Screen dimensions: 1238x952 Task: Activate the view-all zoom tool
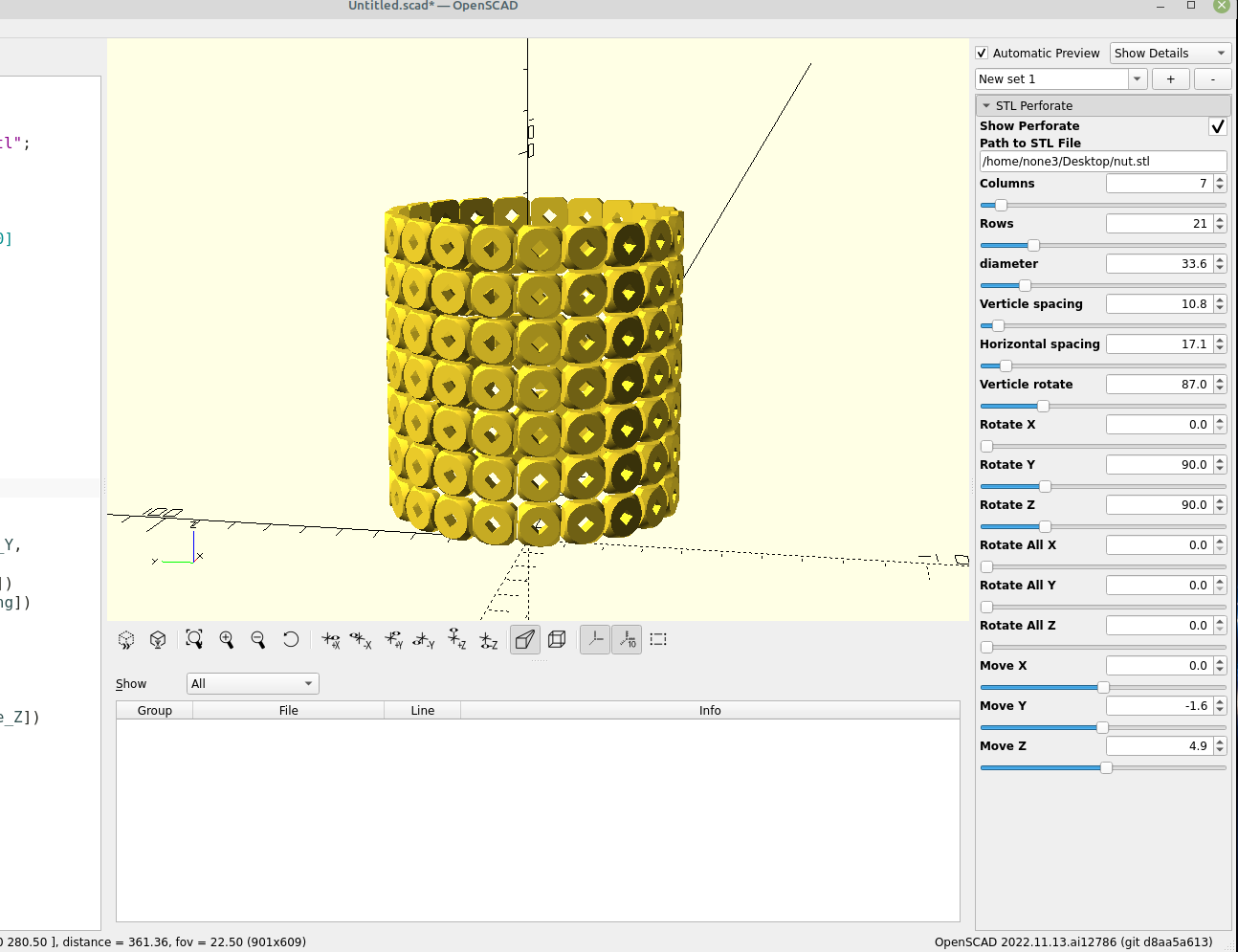tap(194, 639)
